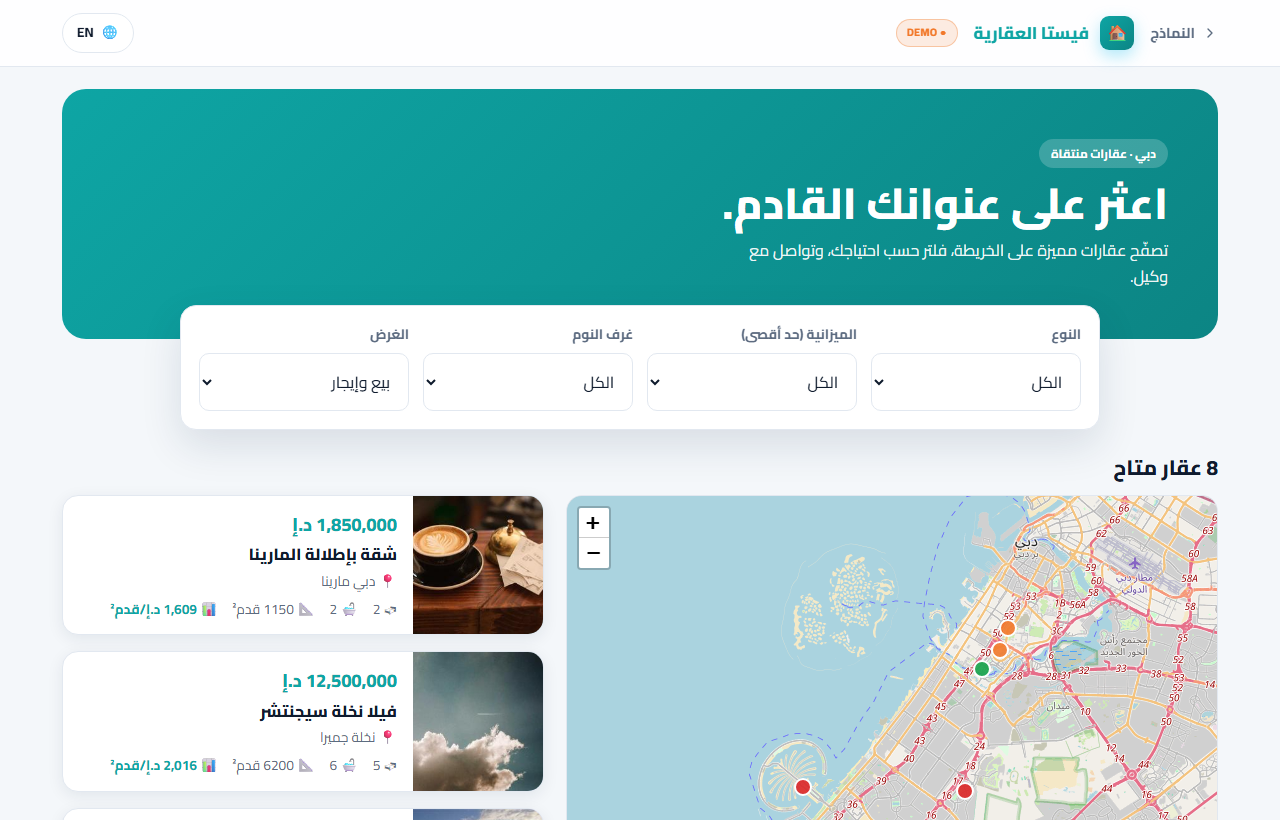Open the غرف النوم dropdown
Image resolution: width=1280 pixels, height=820 pixels.
coord(528,382)
